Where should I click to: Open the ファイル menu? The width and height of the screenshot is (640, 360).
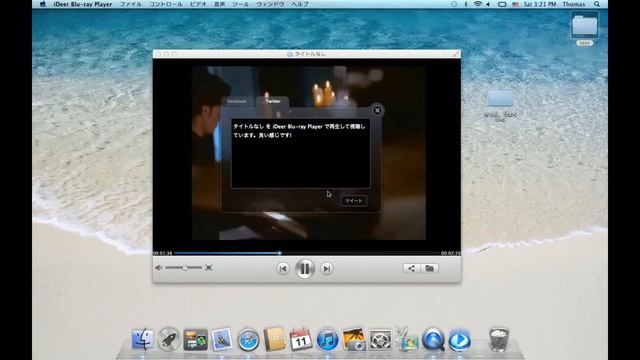[x=131, y=4]
